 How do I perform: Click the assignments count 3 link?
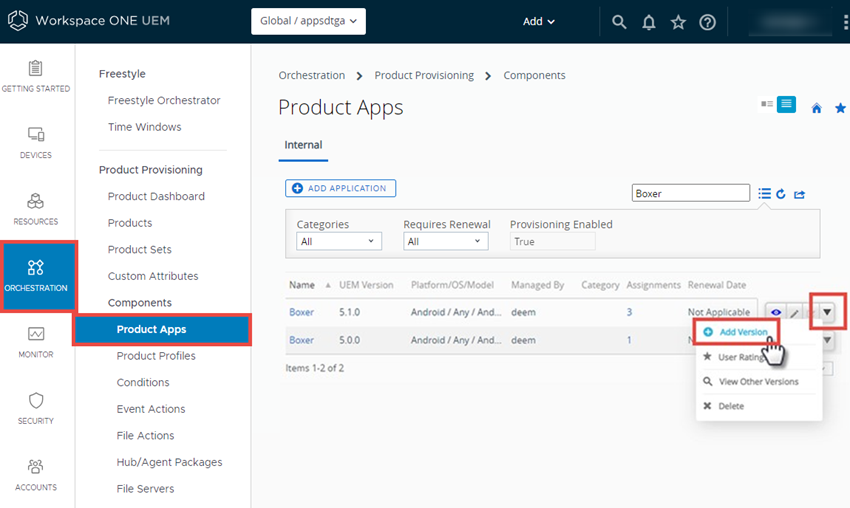[629, 312]
